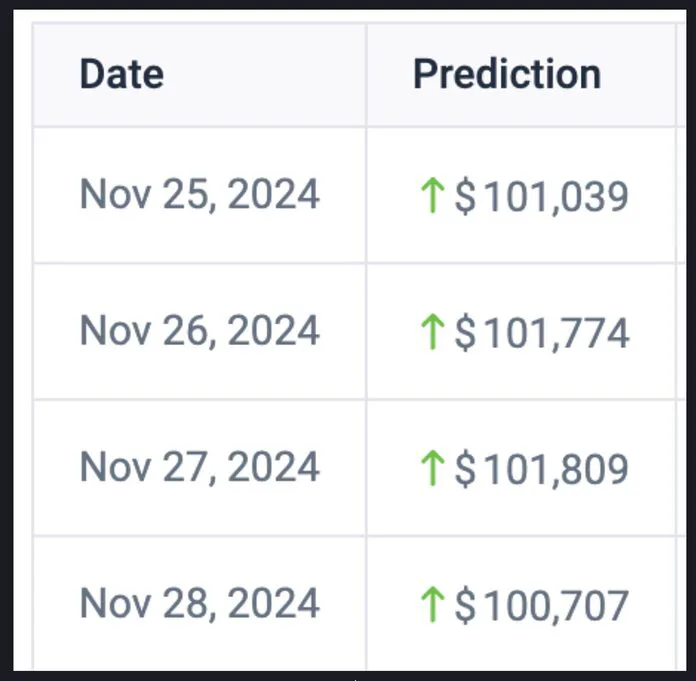Click the Prediction column header
The image size is (696, 681).
[x=507, y=74]
